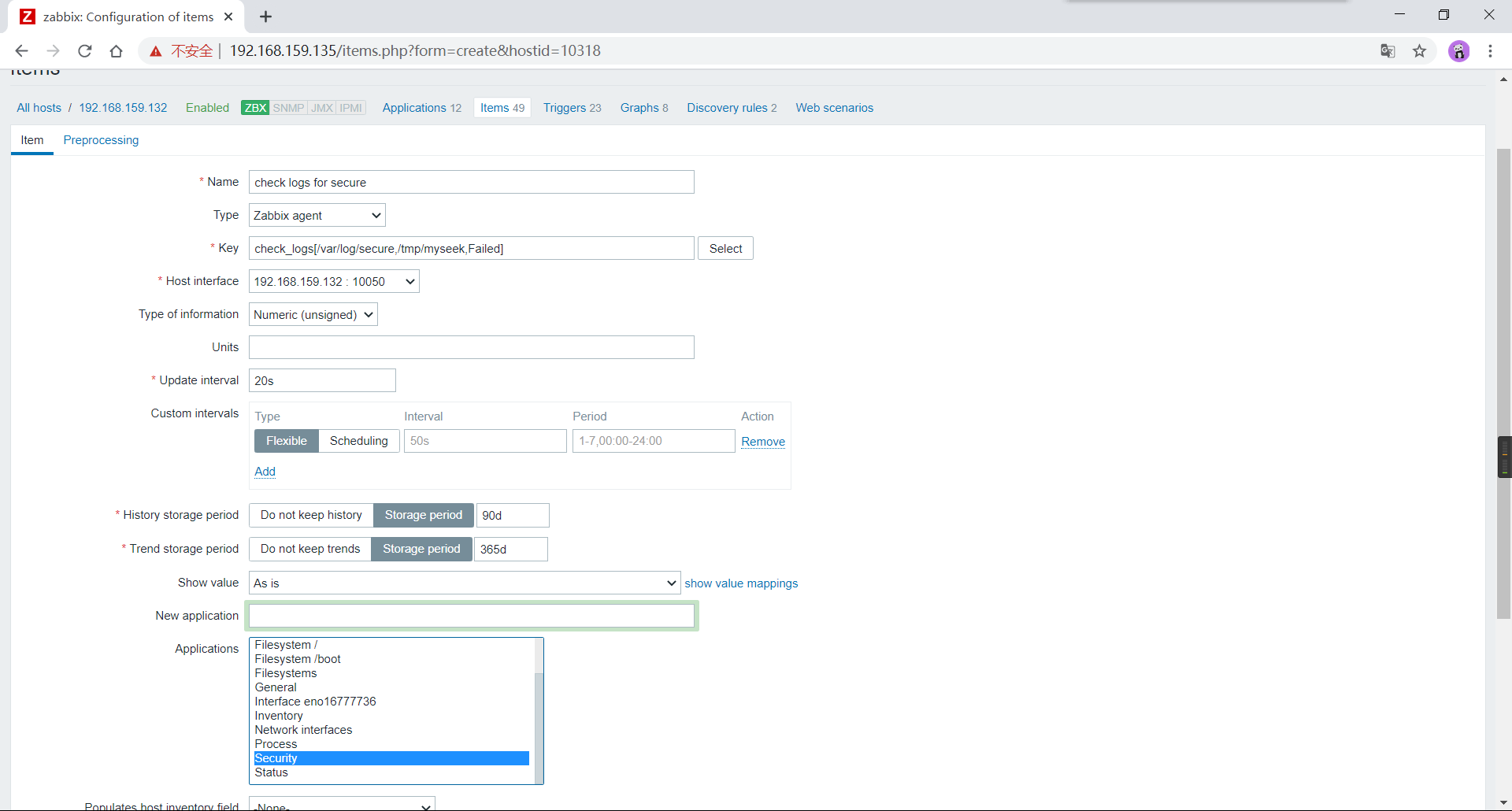Image resolution: width=1512 pixels, height=811 pixels.
Task: Select Filesystem /boot in Applications list
Action: tap(391, 659)
